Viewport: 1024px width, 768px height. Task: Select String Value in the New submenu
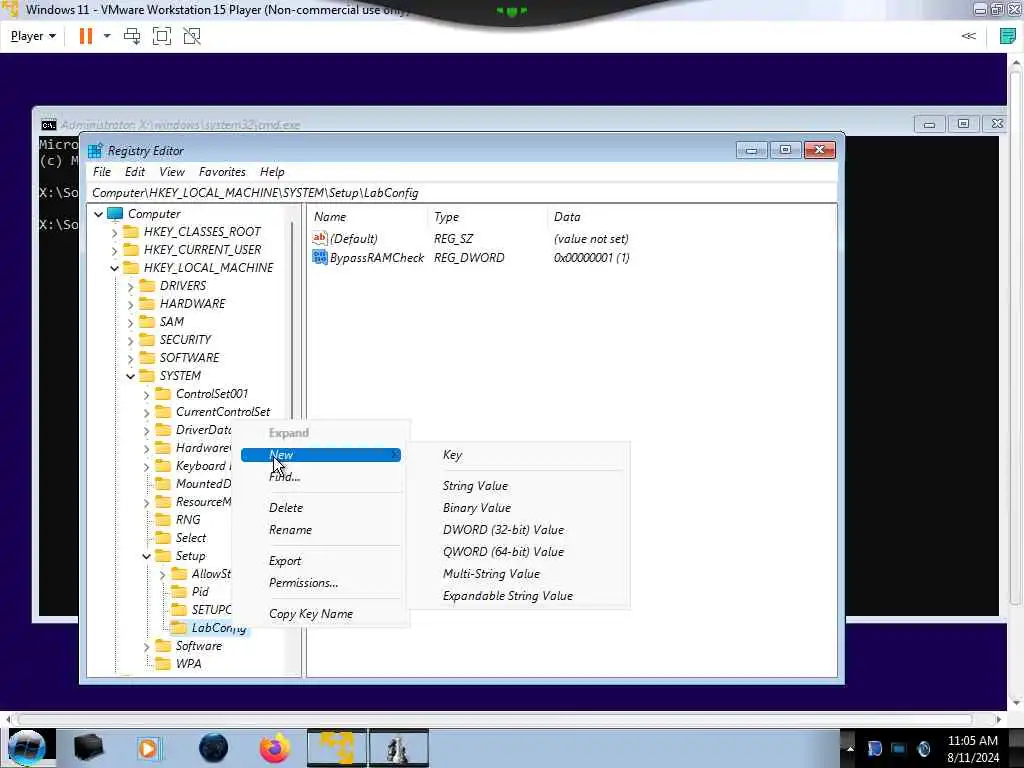(519, 486)
